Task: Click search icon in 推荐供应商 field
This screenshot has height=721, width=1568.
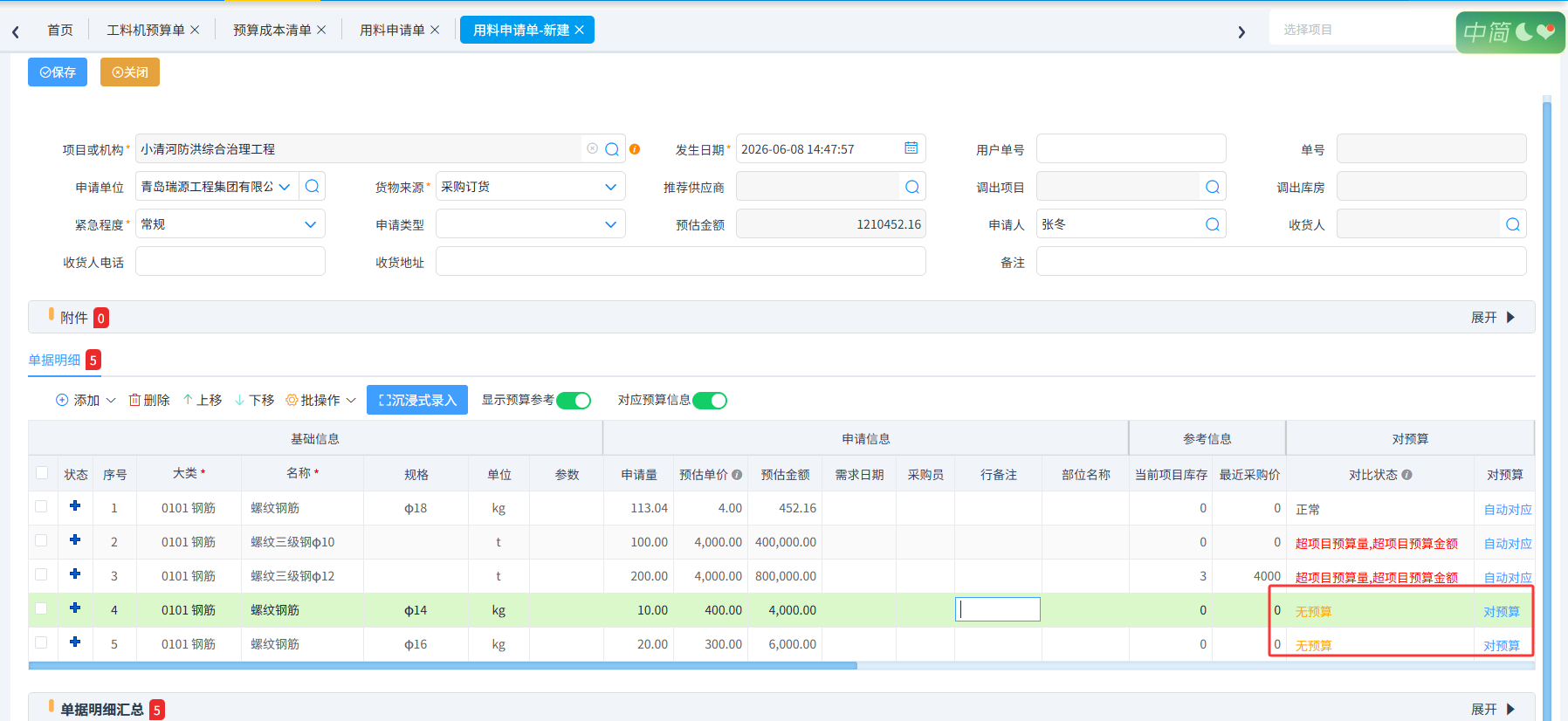Action: click(x=912, y=187)
